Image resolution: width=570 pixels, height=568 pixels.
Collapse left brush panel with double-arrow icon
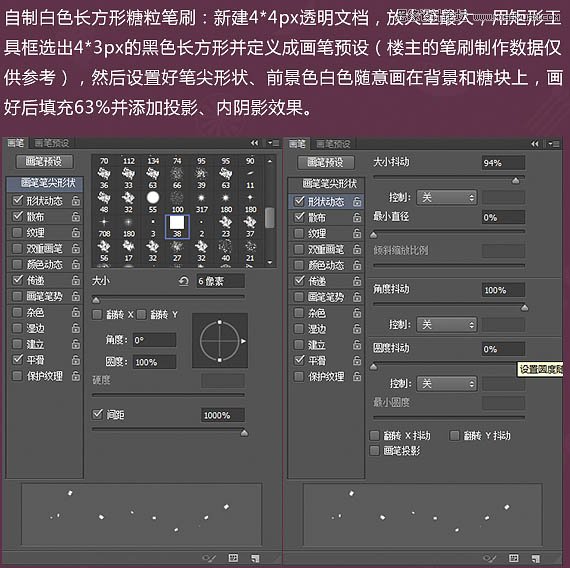point(254,143)
